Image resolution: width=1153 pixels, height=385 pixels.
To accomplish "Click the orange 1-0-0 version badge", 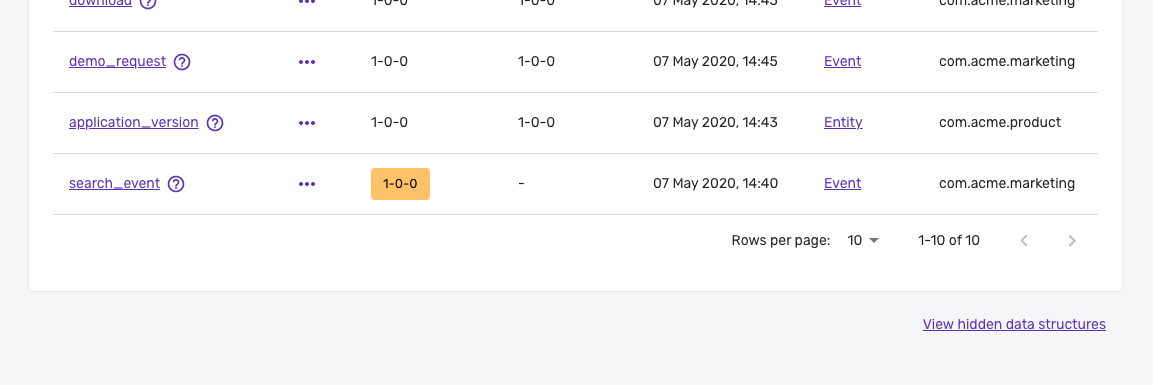I will pyautogui.click(x=400, y=184).
